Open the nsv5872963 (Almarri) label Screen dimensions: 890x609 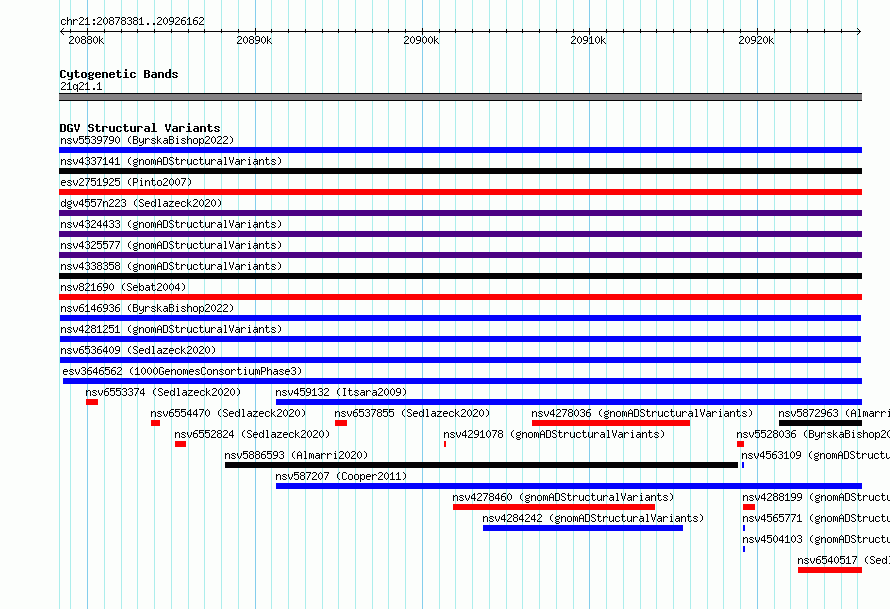coord(834,413)
